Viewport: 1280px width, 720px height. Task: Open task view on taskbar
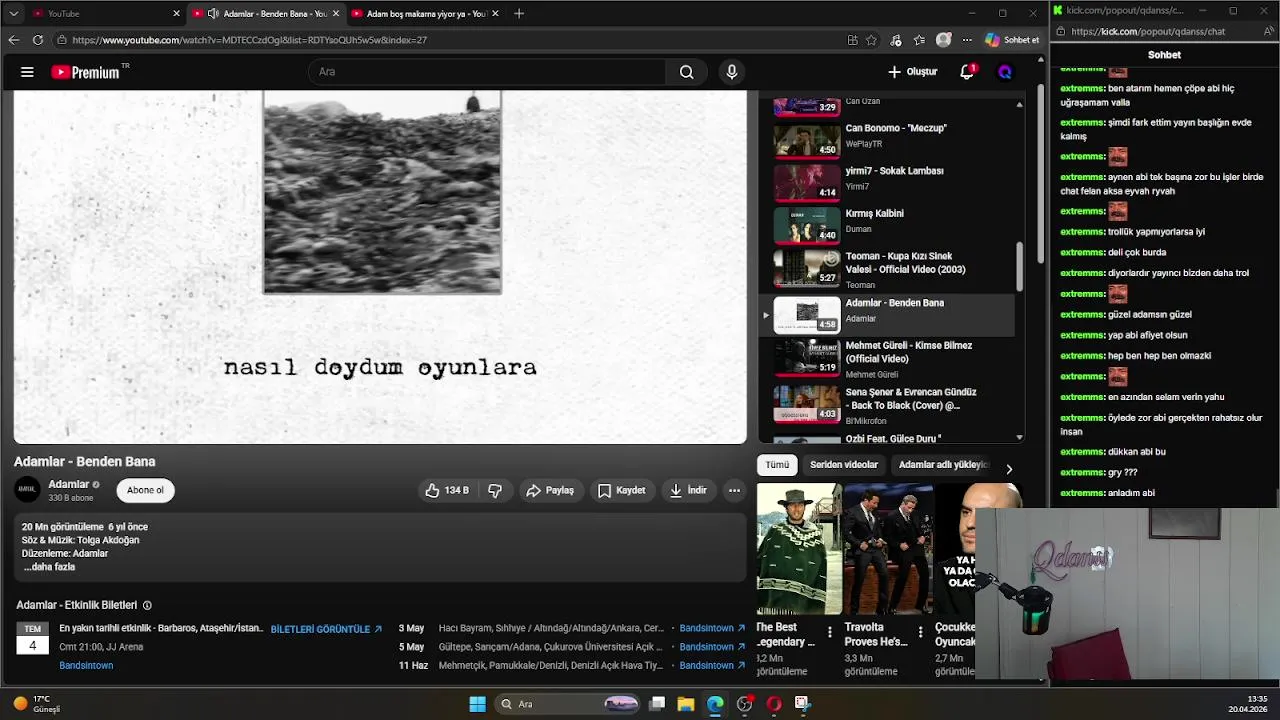coord(657,704)
